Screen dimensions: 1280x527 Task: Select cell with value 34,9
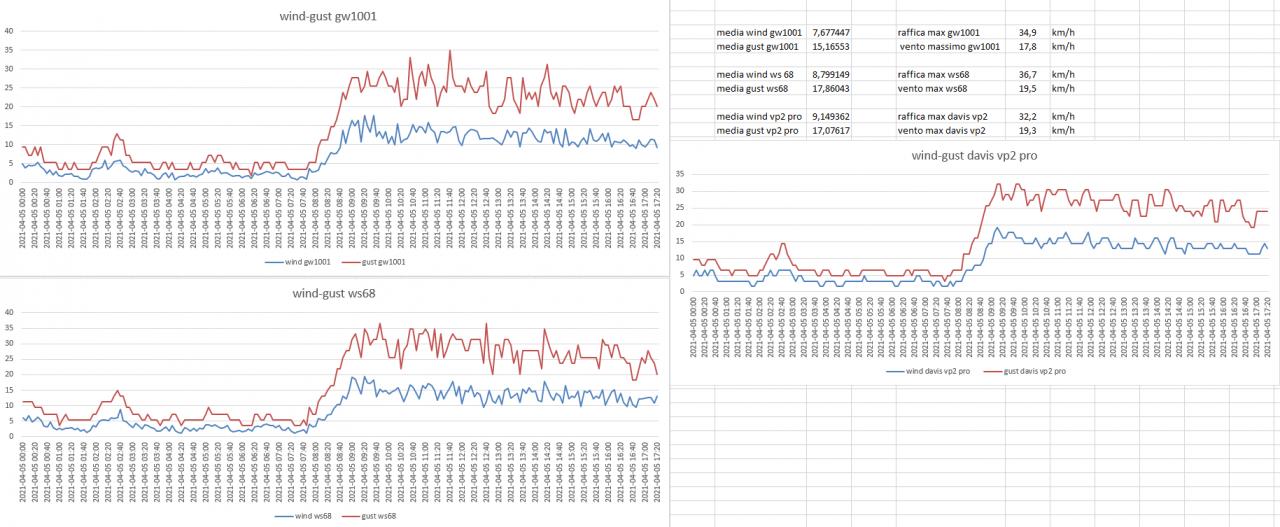point(1027,33)
